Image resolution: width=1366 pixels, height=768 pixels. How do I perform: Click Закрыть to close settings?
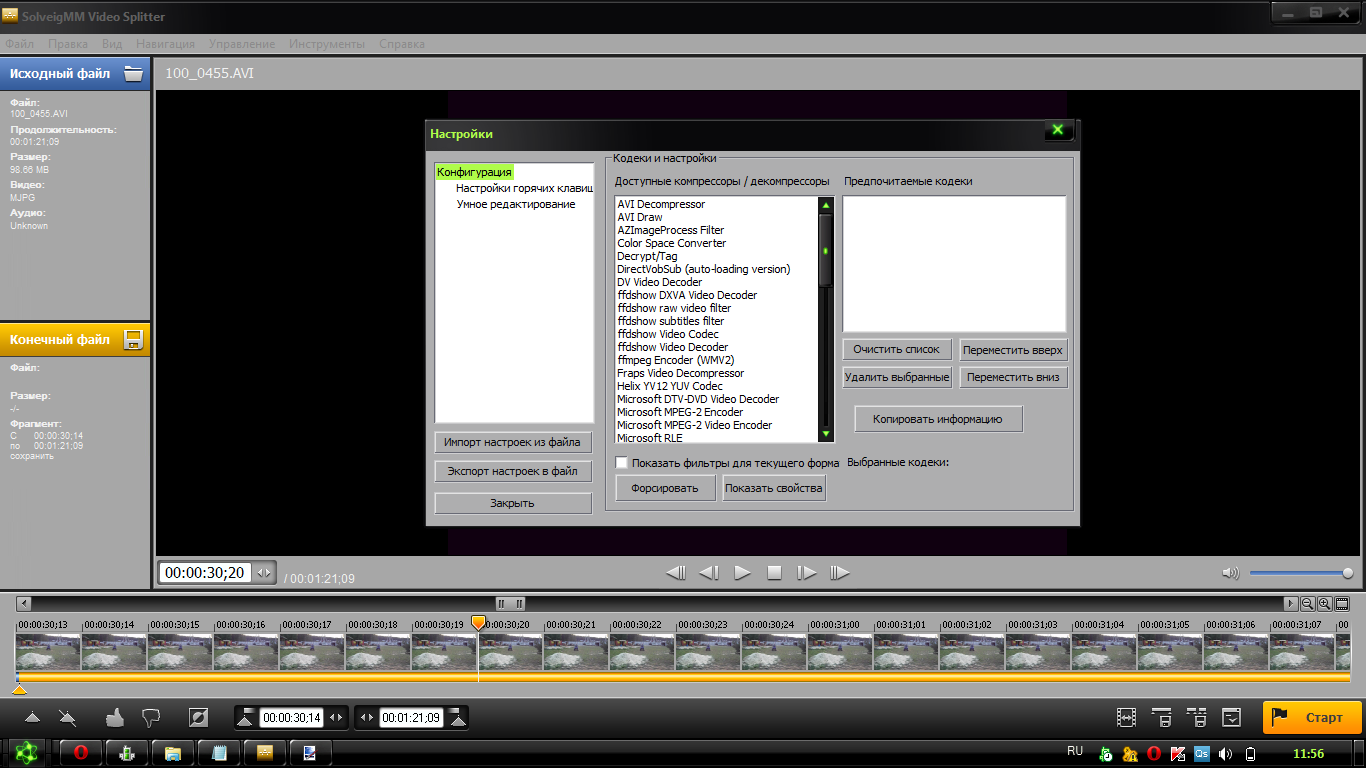click(513, 503)
